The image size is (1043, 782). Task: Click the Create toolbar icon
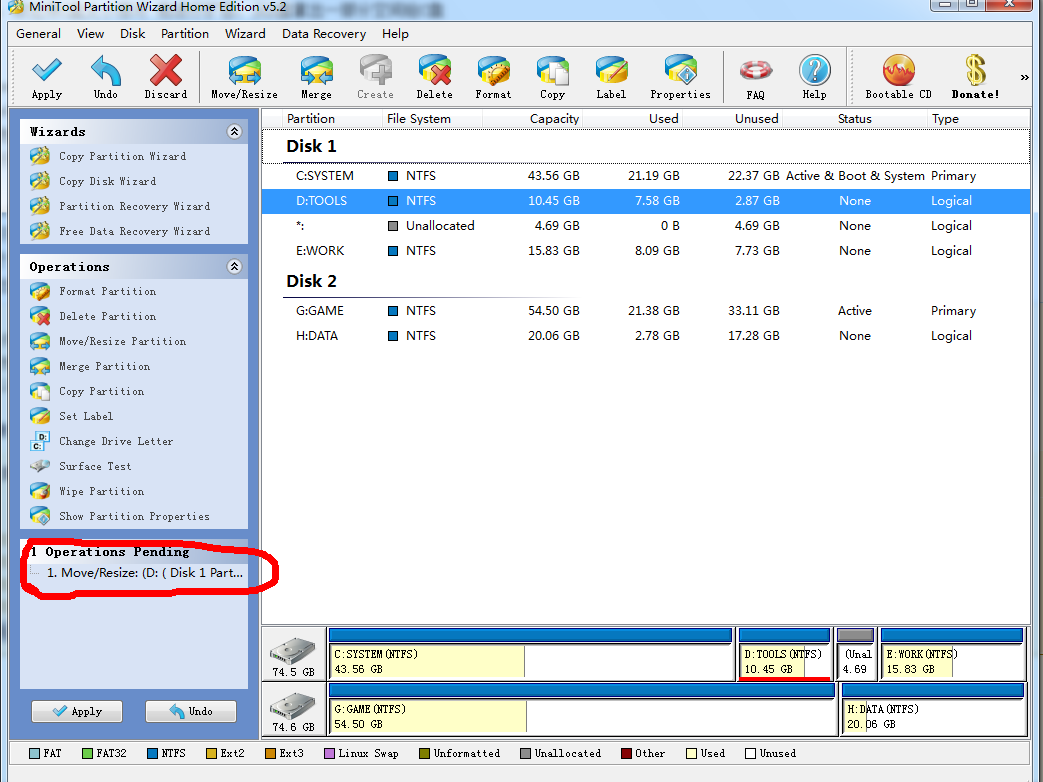(375, 76)
